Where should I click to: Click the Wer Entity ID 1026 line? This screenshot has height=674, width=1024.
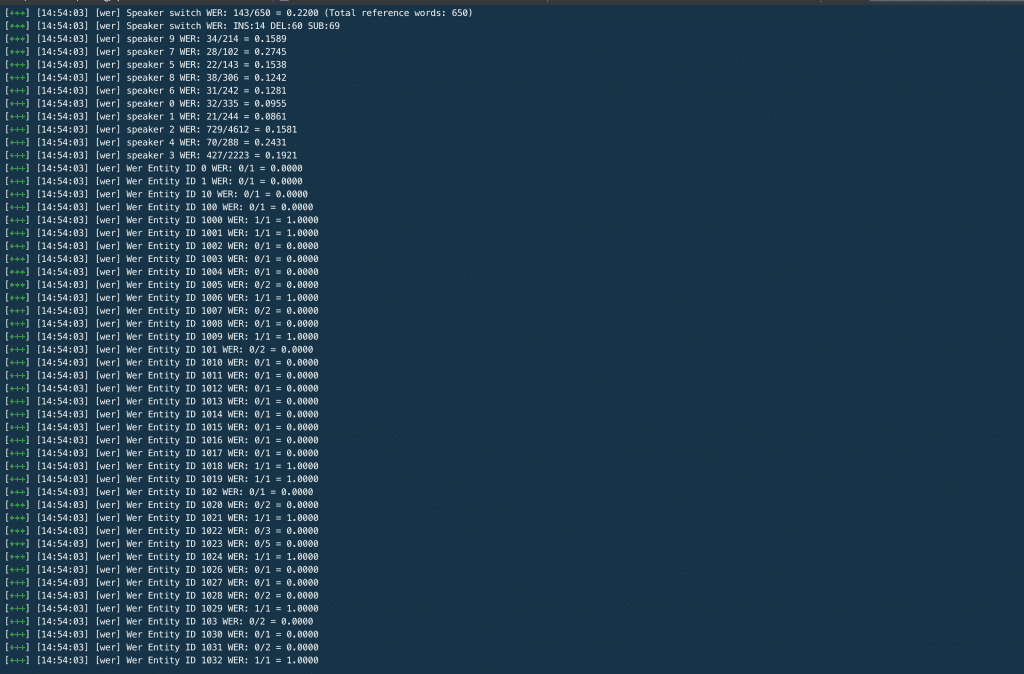pyautogui.click(x=161, y=570)
